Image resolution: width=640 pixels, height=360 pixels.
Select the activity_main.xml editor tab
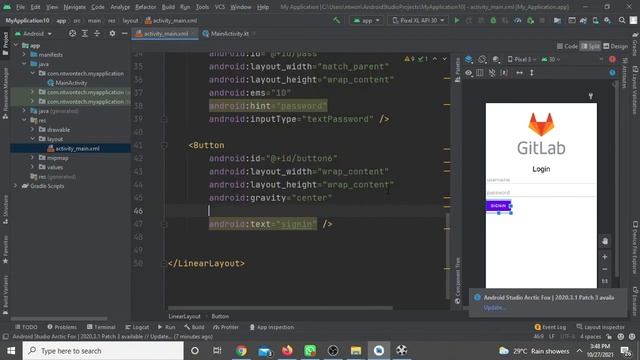(165, 33)
